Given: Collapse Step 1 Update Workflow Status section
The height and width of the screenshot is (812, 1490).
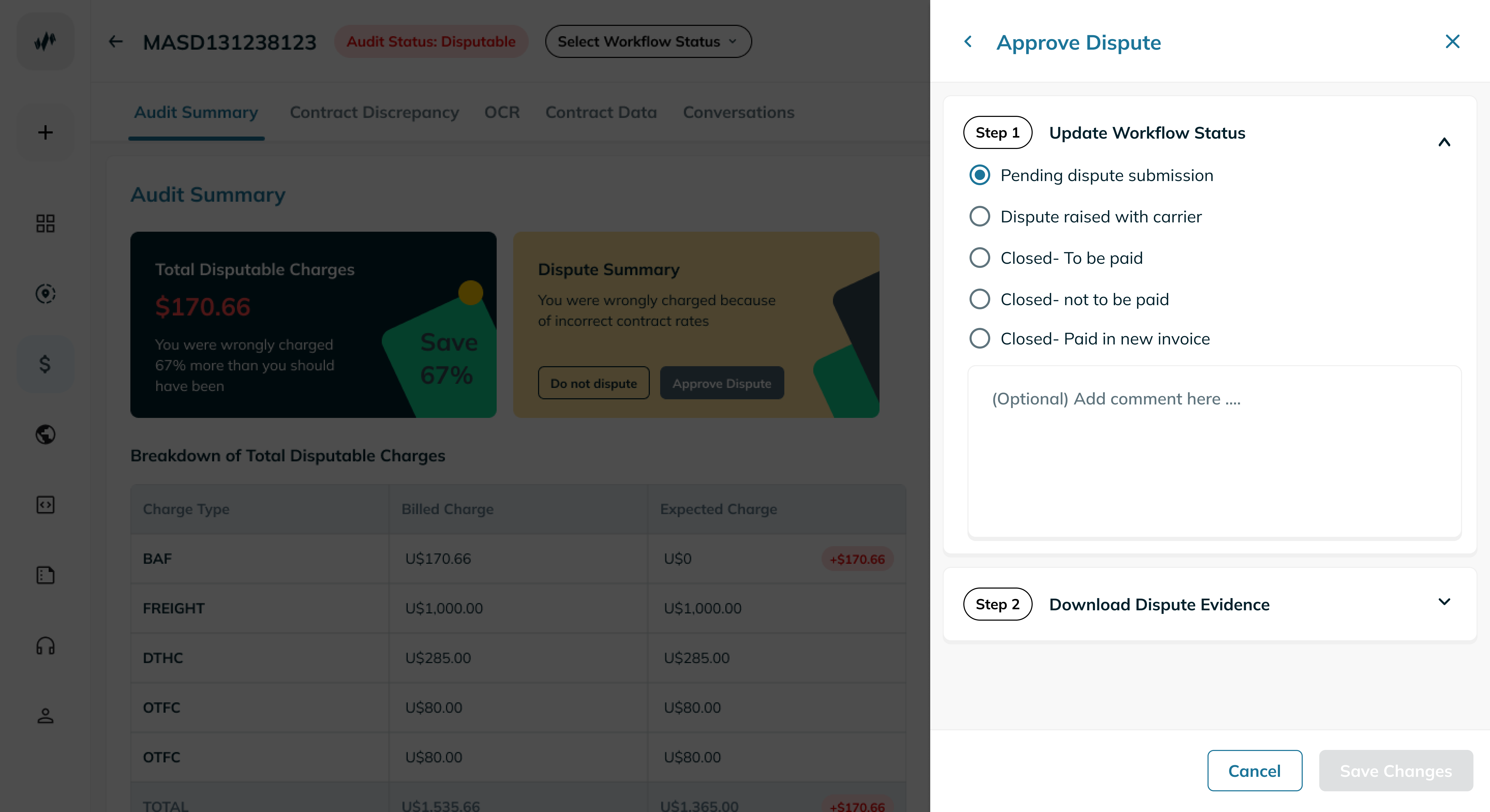Looking at the screenshot, I should 1444,142.
